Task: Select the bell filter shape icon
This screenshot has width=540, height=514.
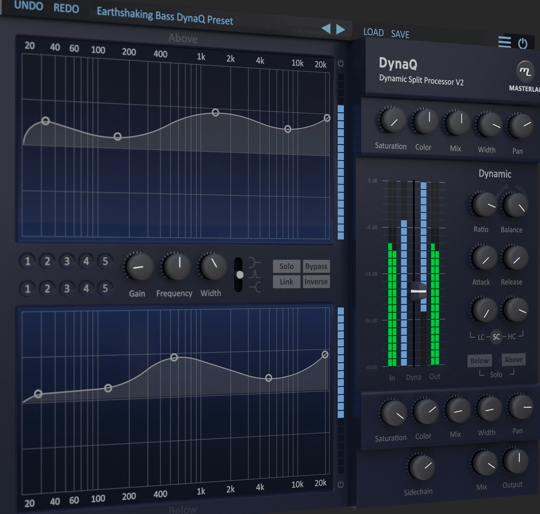Action: pyautogui.click(x=254, y=274)
